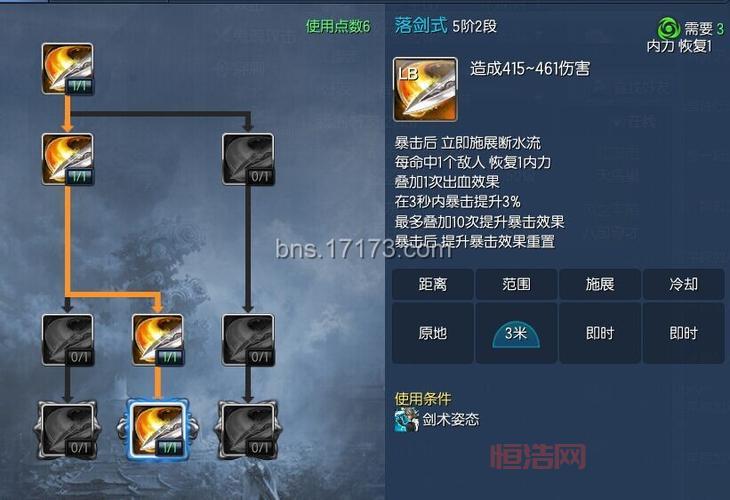Viewport: 730px width, 500px height.
Task: Select the bottom-left ornate locked skill node
Action: click(x=68, y=430)
